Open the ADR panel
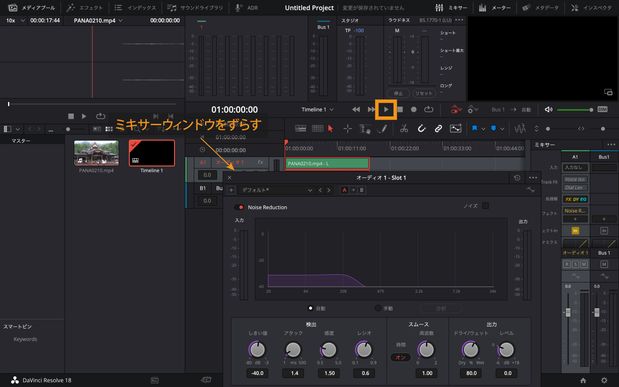The image size is (619, 387). coord(246,8)
